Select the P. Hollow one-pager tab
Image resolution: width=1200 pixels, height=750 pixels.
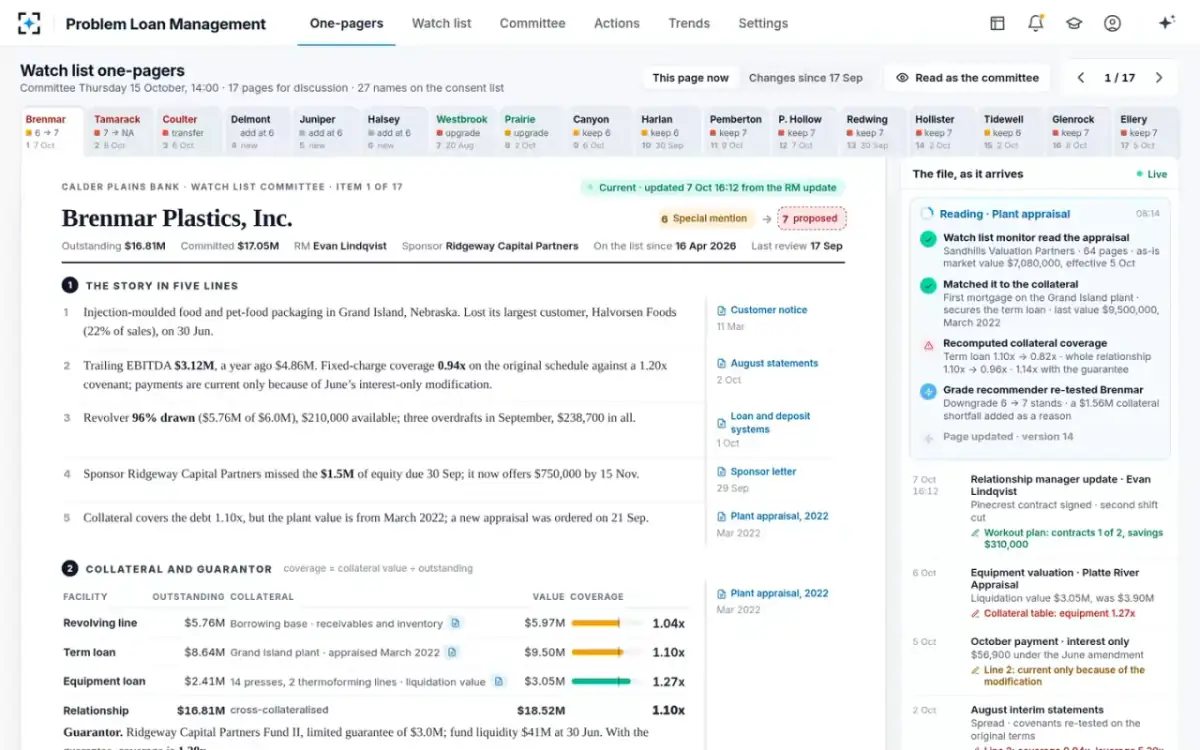click(x=805, y=132)
